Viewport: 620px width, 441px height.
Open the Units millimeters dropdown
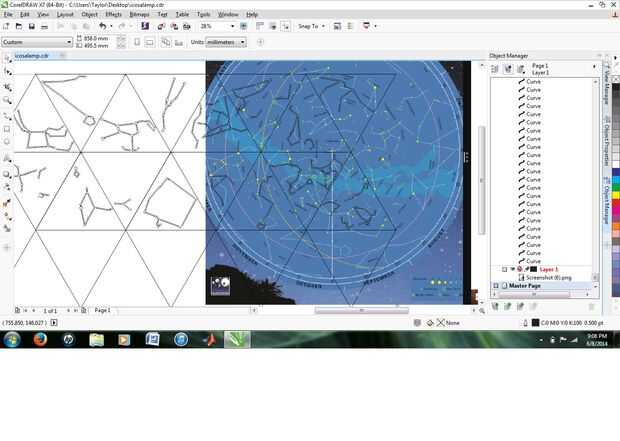click(243, 42)
